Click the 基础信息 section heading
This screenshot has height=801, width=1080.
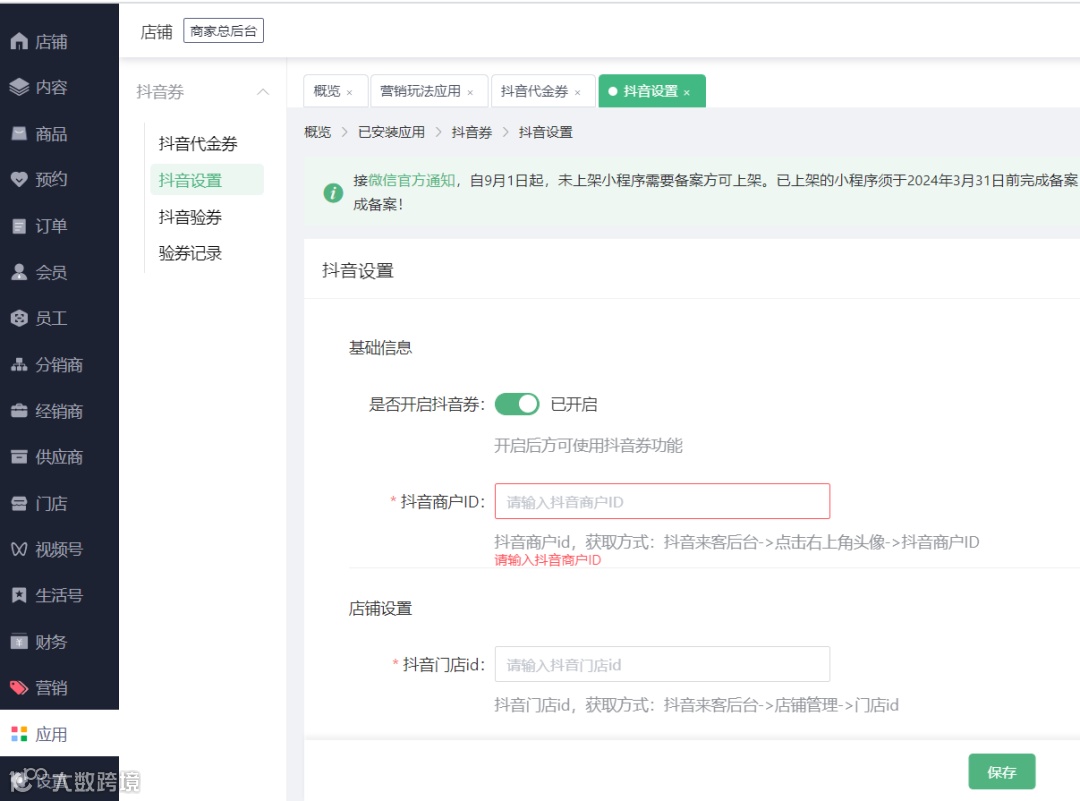380,348
